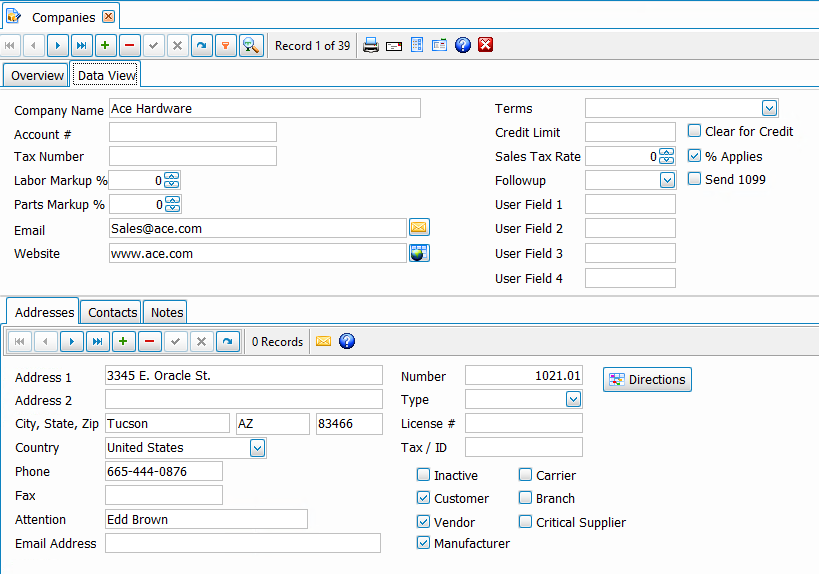Open the filter funnel tool
The height and width of the screenshot is (574, 819).
[226, 45]
